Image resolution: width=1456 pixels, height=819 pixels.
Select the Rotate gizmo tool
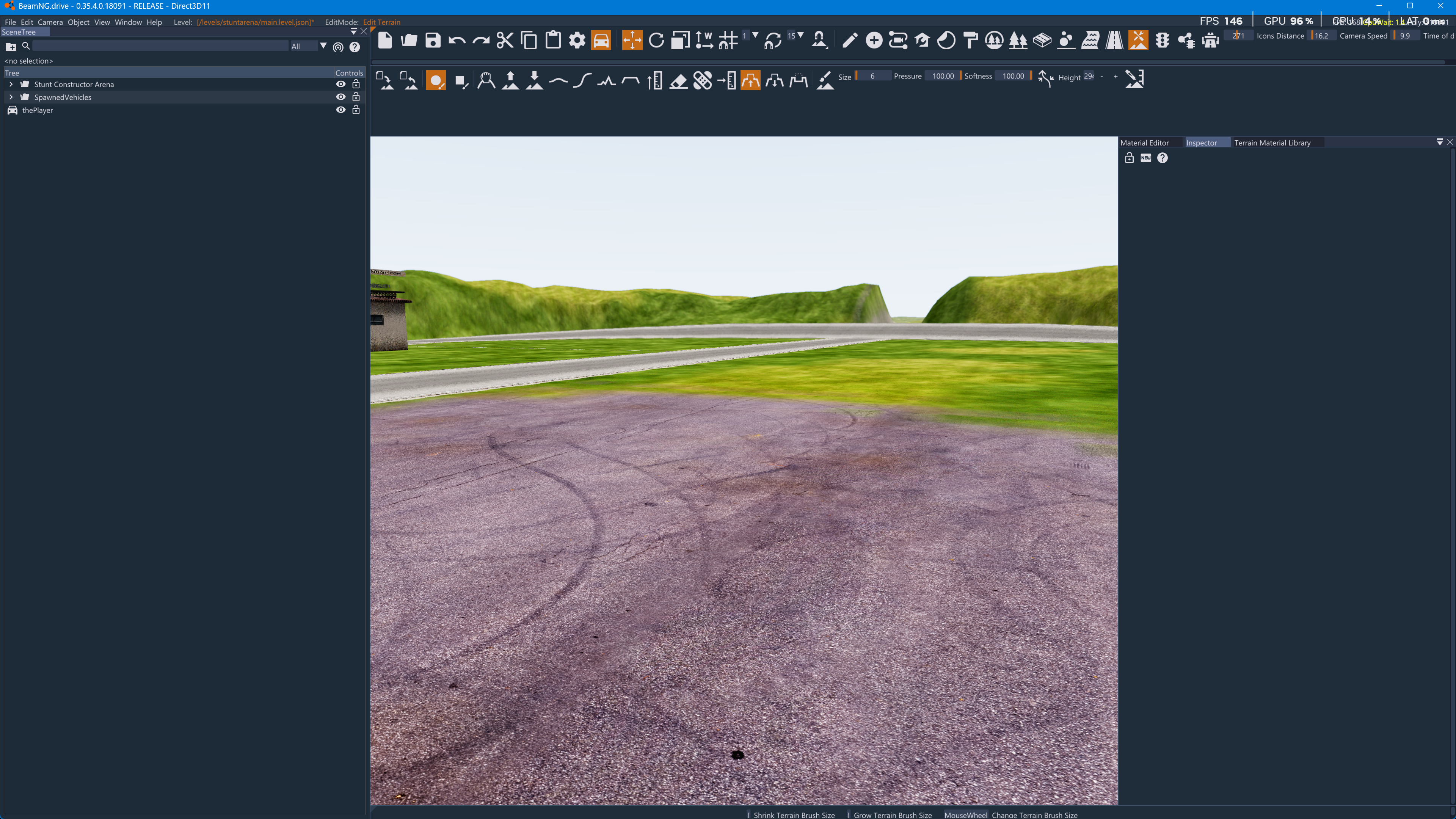tap(656, 40)
